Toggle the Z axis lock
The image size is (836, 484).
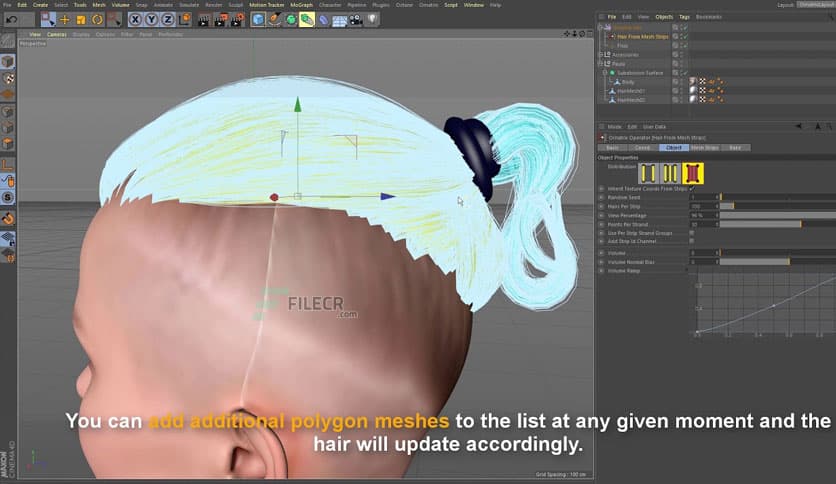[167, 20]
